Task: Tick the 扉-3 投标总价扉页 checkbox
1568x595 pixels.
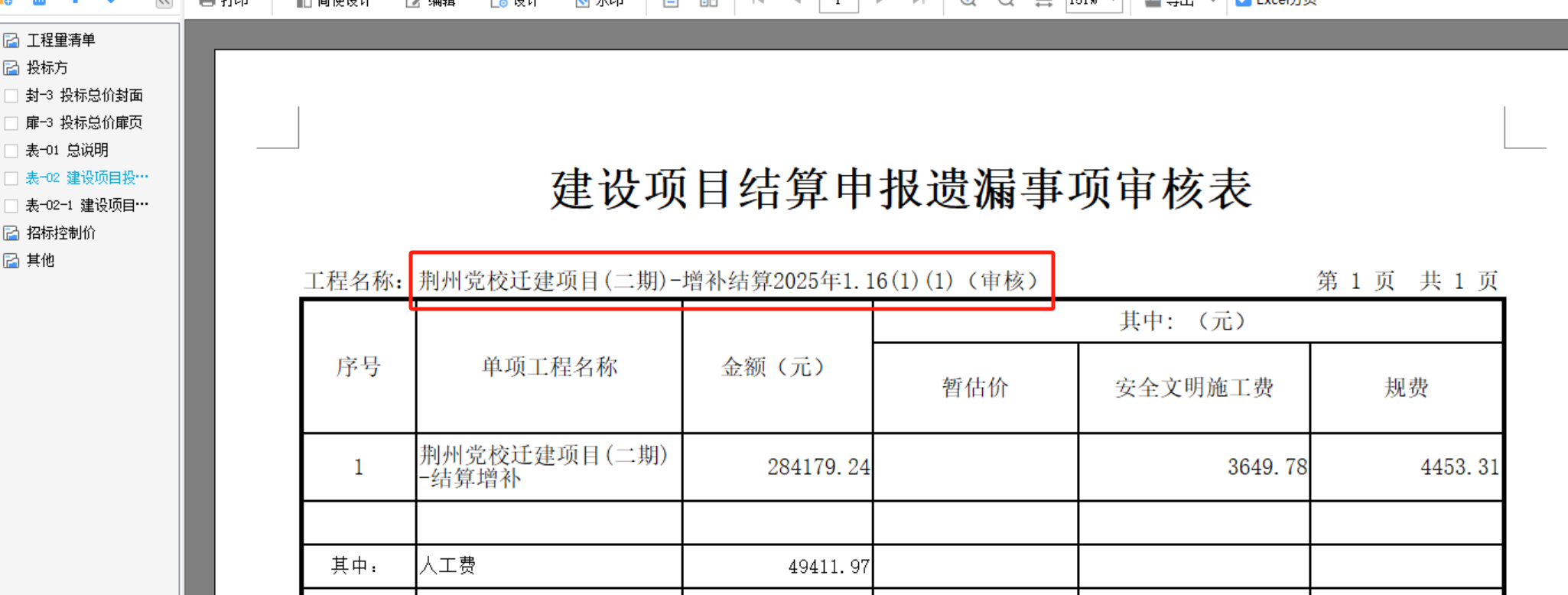Action: click(11, 123)
